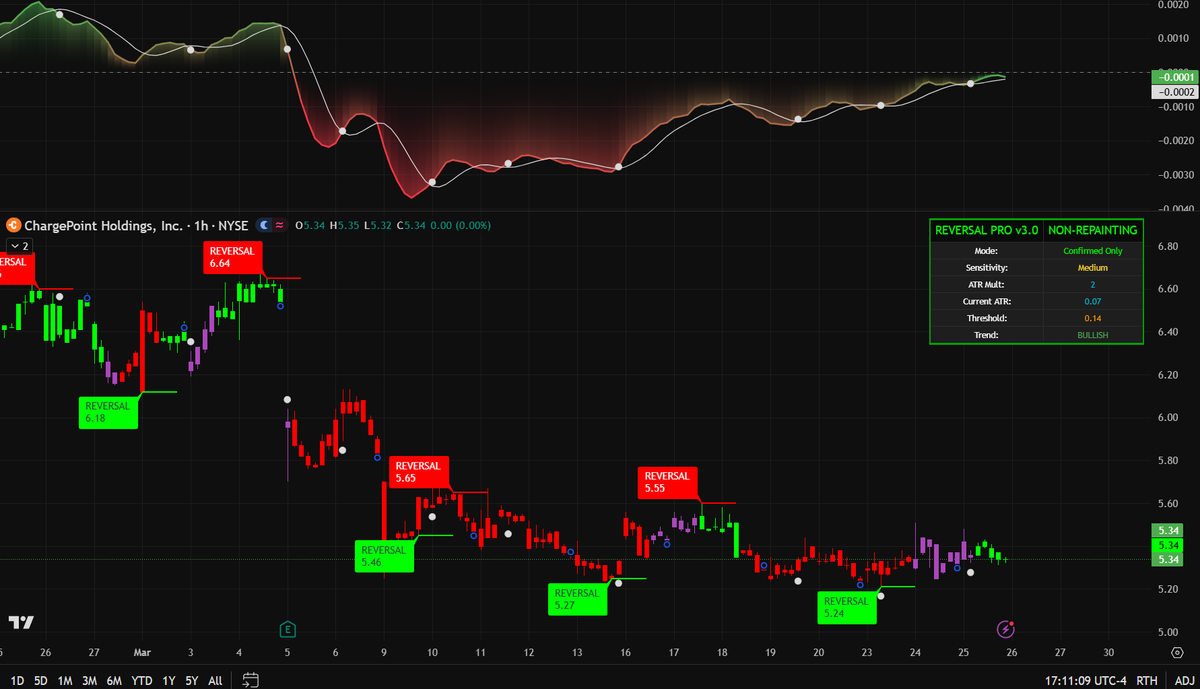
Task: Set chart range to 3M
Action: click(90, 680)
